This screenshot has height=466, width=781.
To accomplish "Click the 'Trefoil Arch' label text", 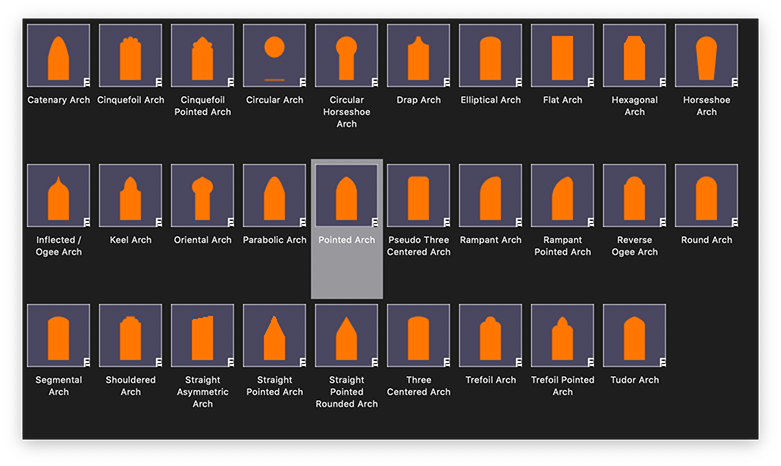I will coord(491,380).
